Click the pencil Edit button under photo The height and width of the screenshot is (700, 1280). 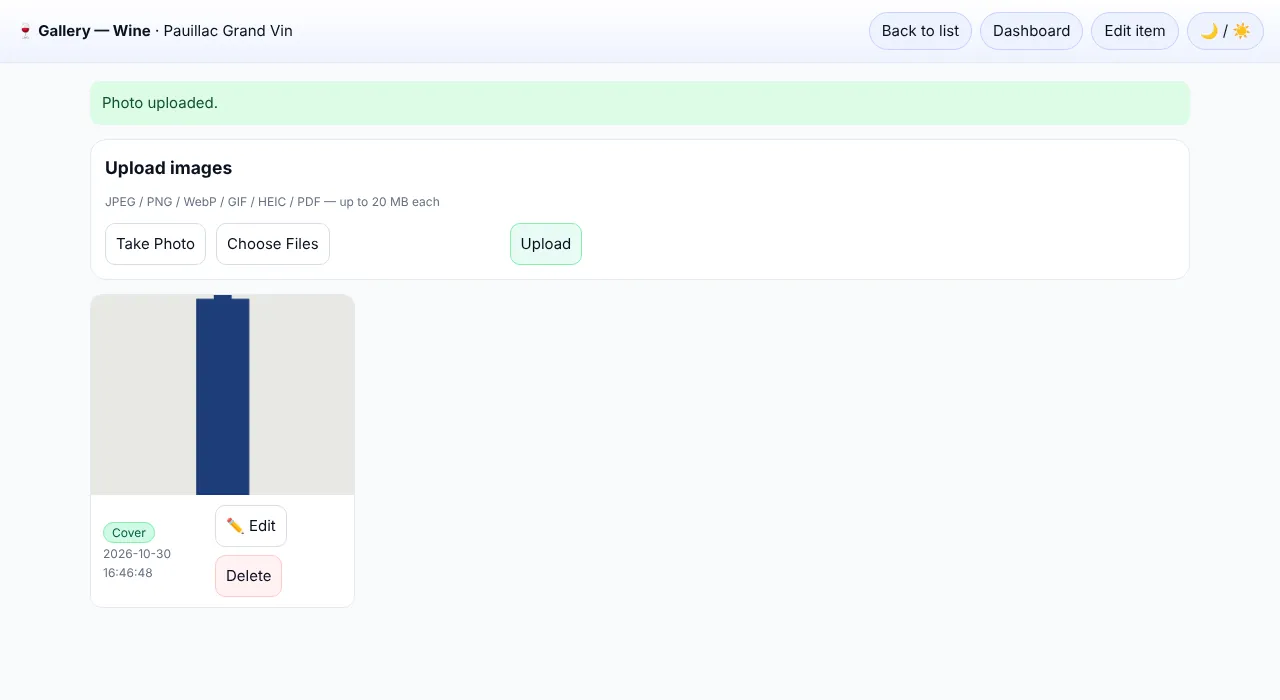click(251, 526)
